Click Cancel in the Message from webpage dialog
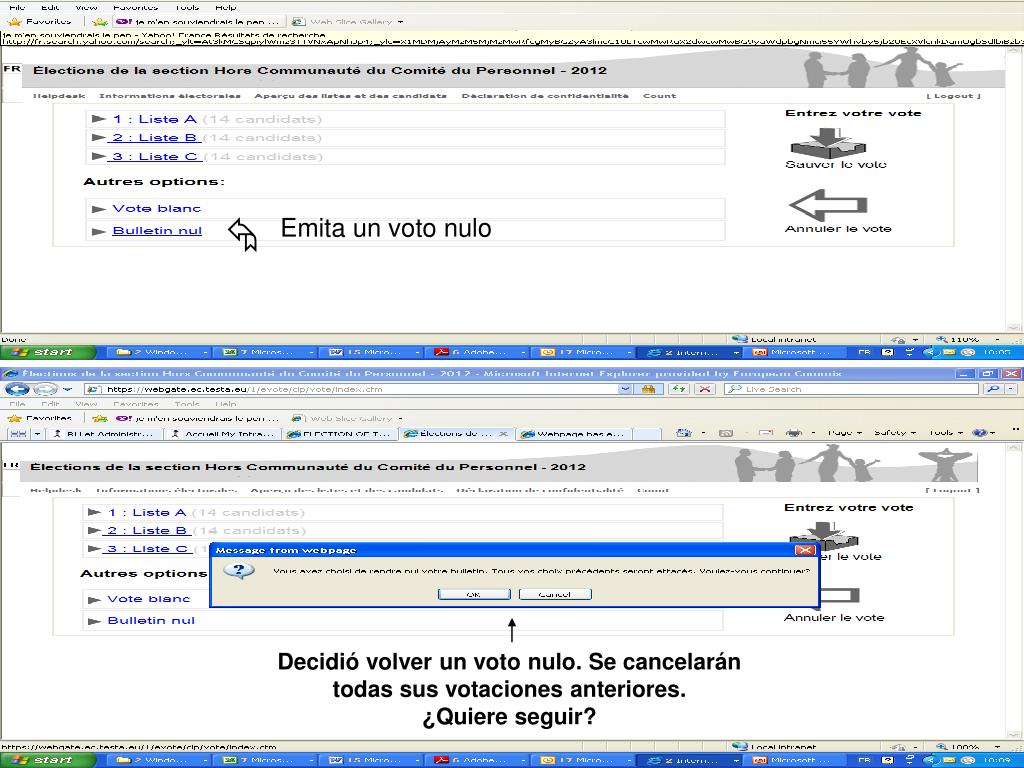Viewport: 1024px width, 768px height. pyautogui.click(x=555, y=594)
